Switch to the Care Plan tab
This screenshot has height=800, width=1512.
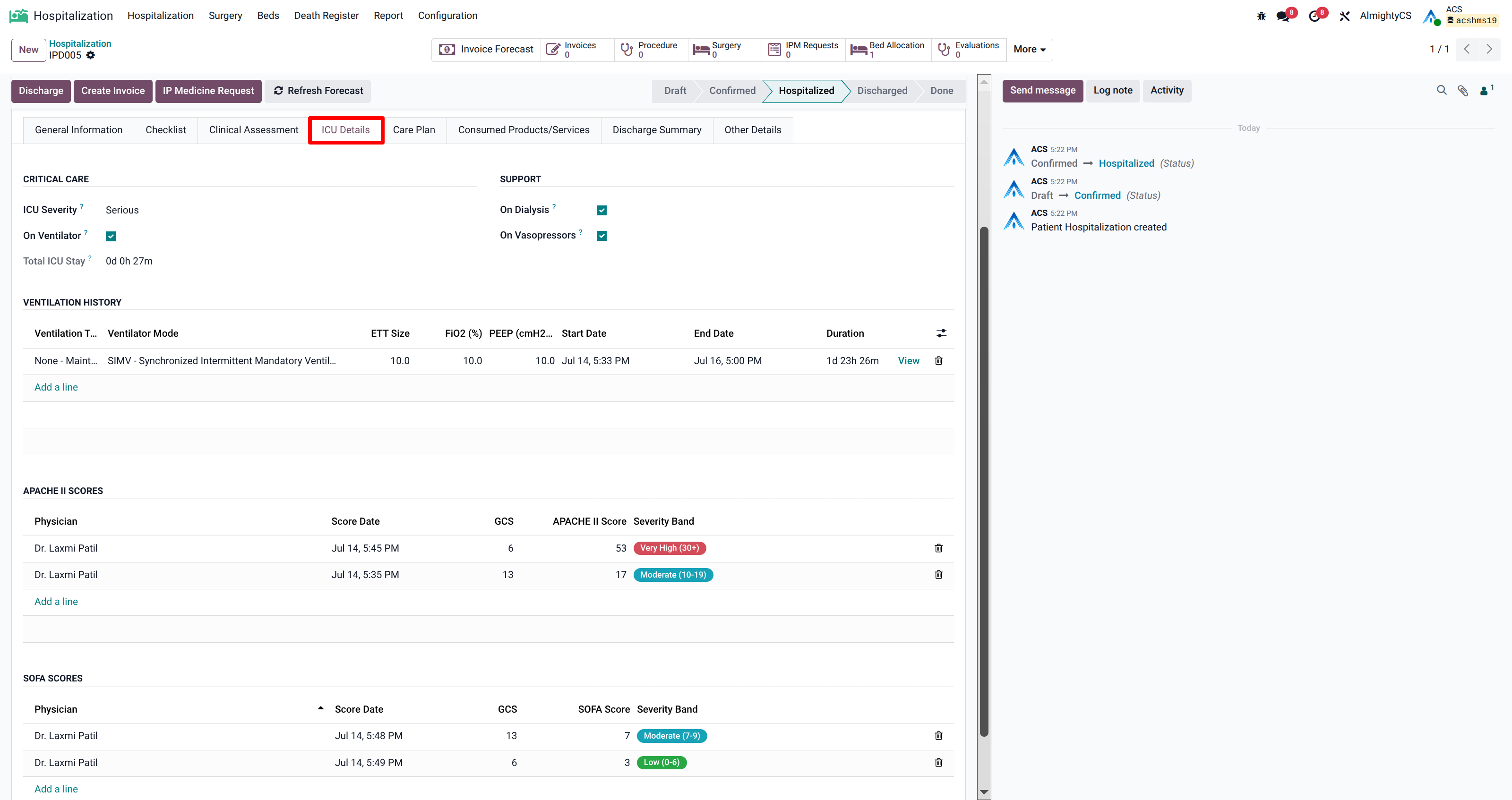414,129
